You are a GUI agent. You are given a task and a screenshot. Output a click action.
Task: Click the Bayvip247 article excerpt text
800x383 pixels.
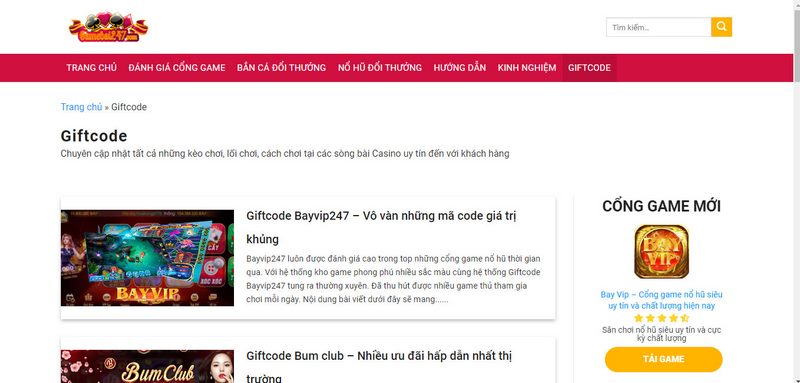[x=393, y=279]
